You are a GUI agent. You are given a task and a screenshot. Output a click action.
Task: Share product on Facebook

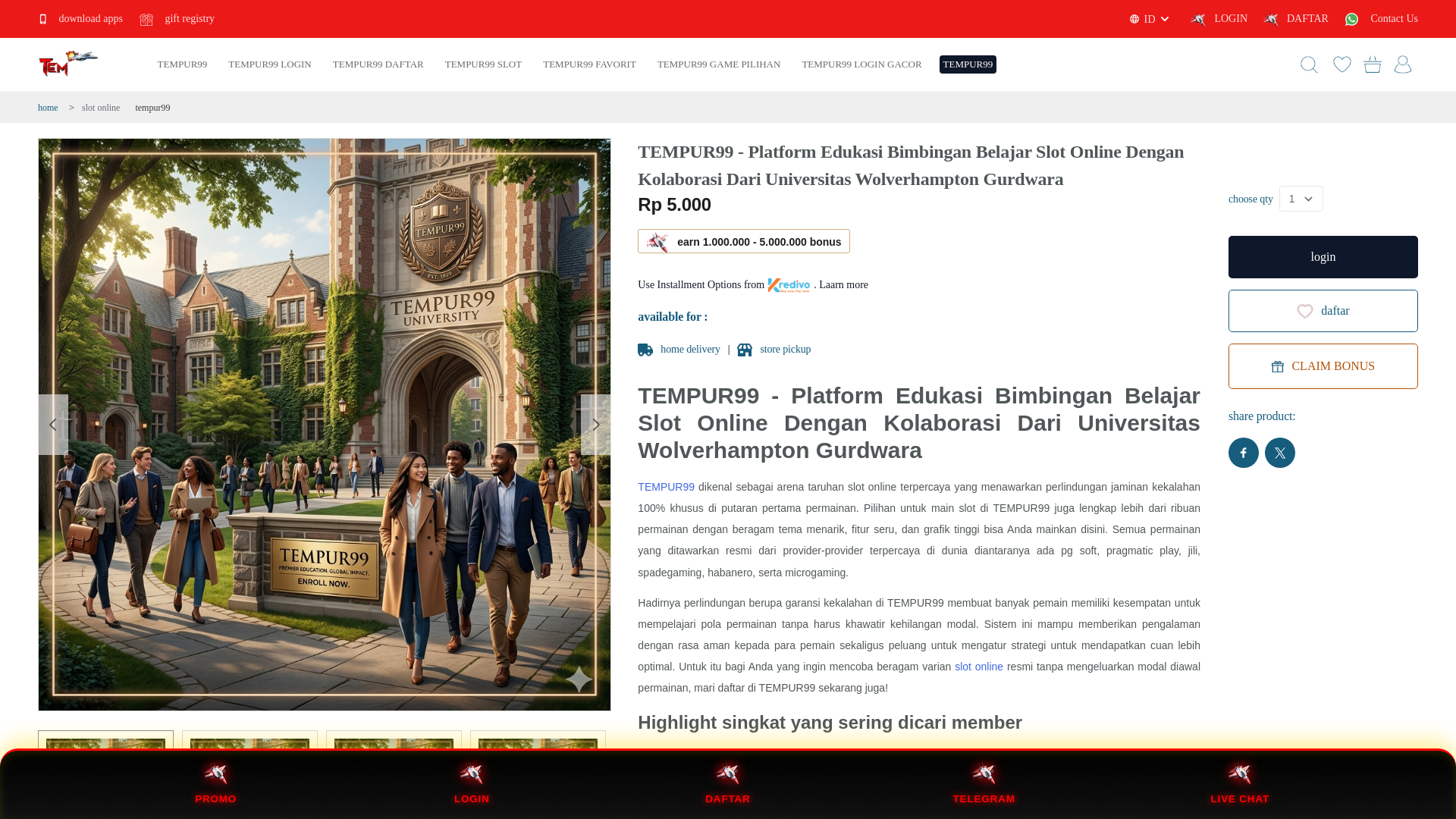point(1244,453)
